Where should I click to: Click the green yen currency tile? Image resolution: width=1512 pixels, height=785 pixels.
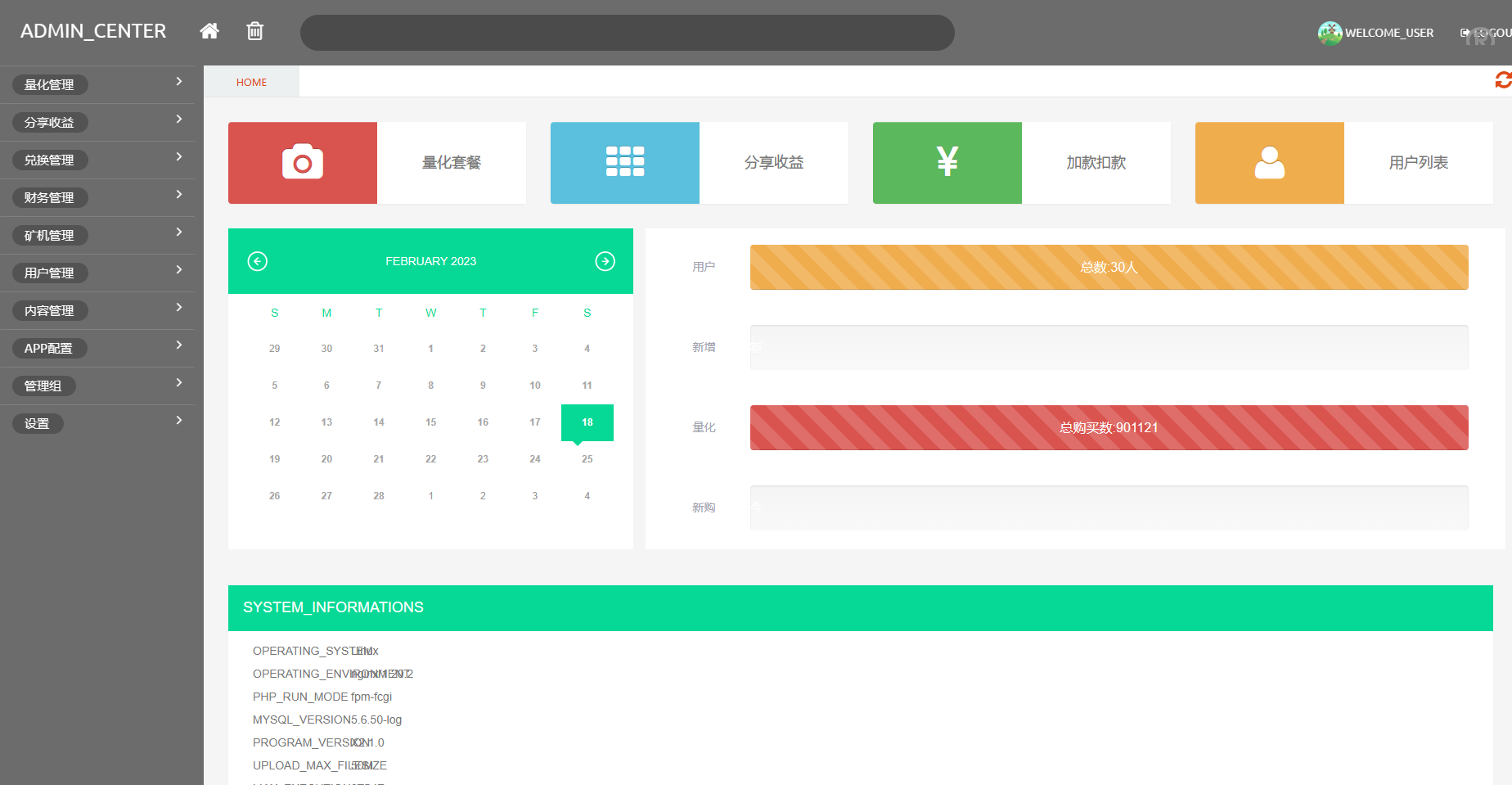tap(947, 163)
